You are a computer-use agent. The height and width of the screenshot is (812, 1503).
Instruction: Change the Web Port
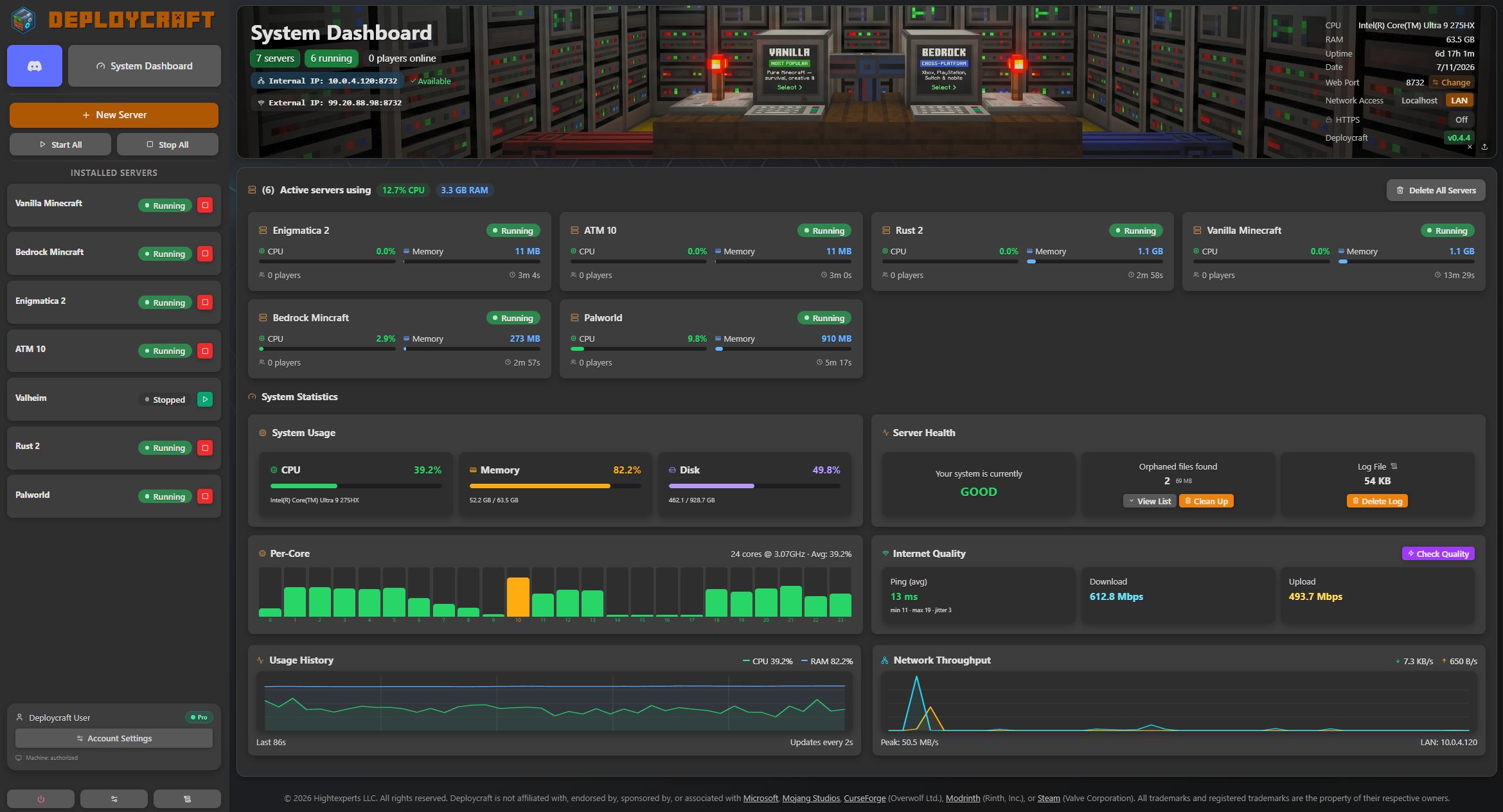click(1451, 82)
